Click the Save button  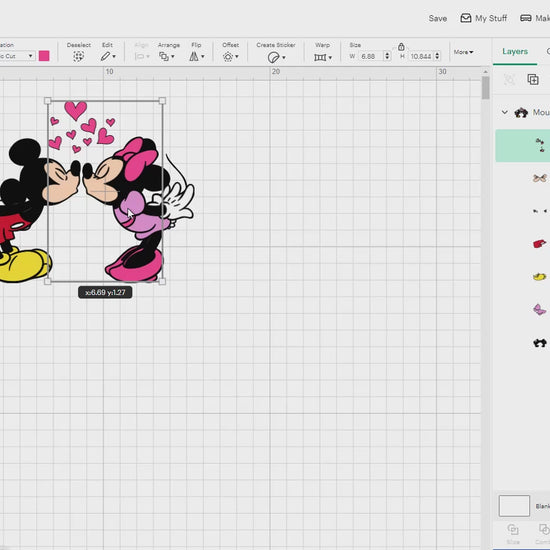pos(437,18)
